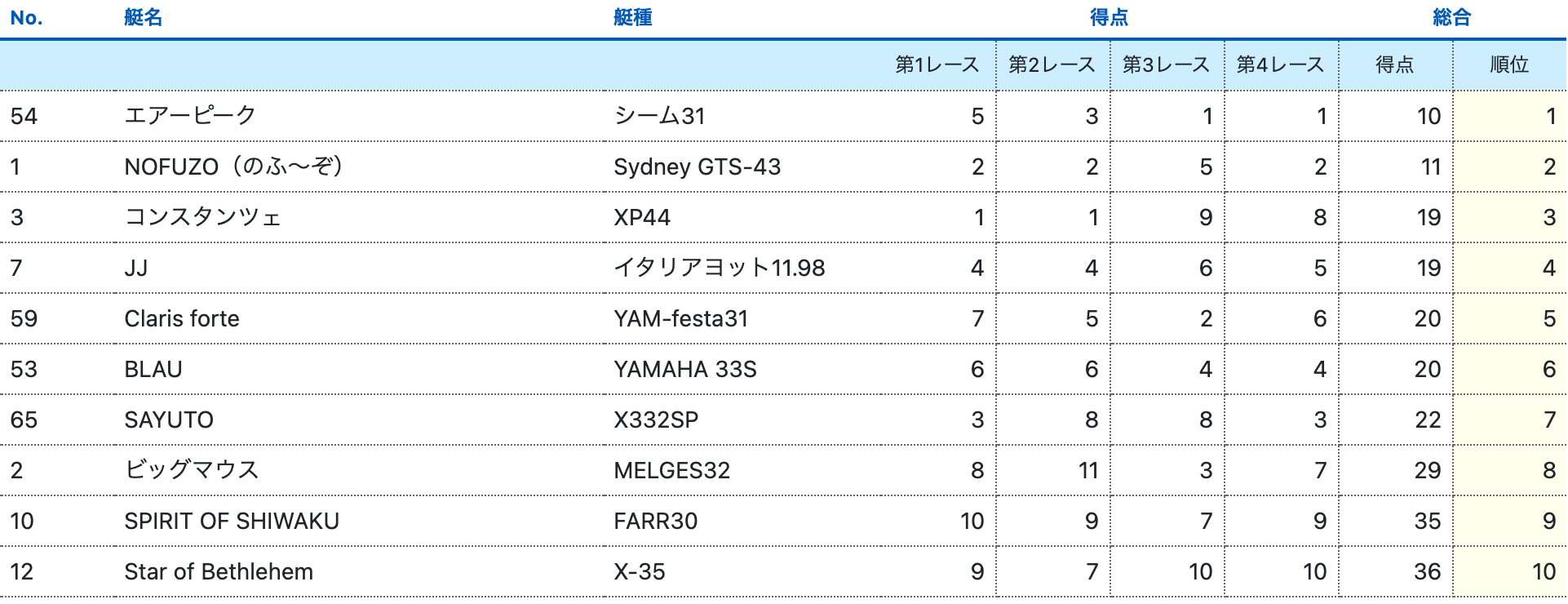The height and width of the screenshot is (604, 1568).
Task: Click the 艇名 column header
Action: click(143, 18)
